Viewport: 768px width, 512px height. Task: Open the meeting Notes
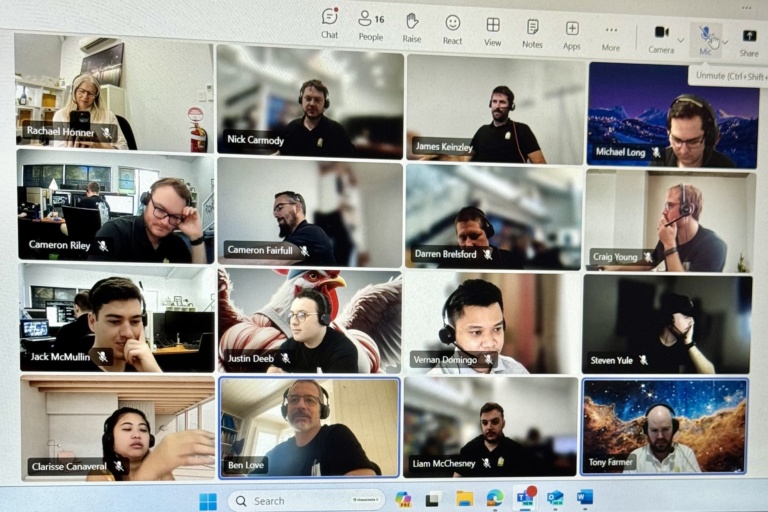[532, 32]
